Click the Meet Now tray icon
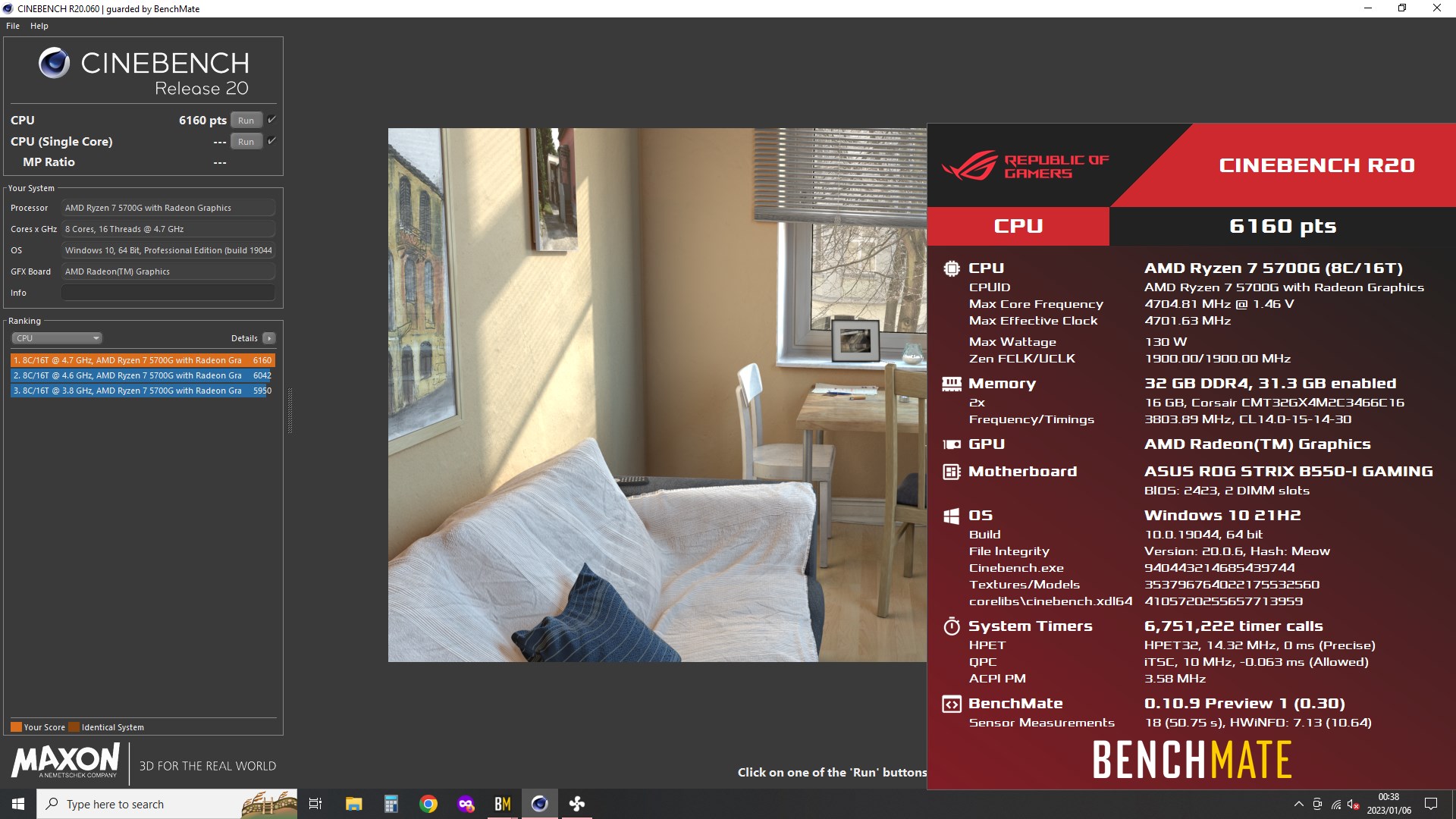 [x=1317, y=804]
